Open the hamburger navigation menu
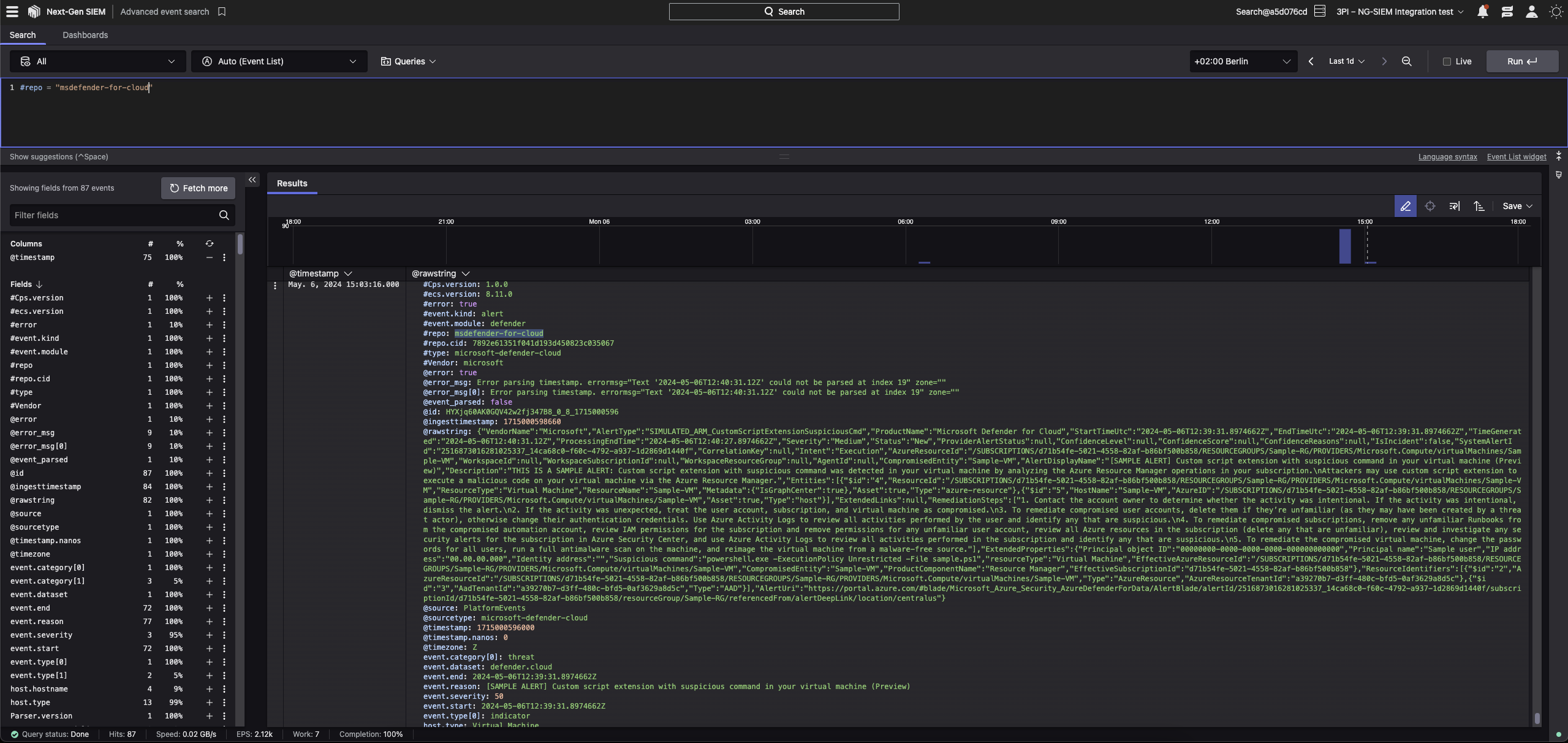Screen dimensions: 1568x743 tap(12, 12)
